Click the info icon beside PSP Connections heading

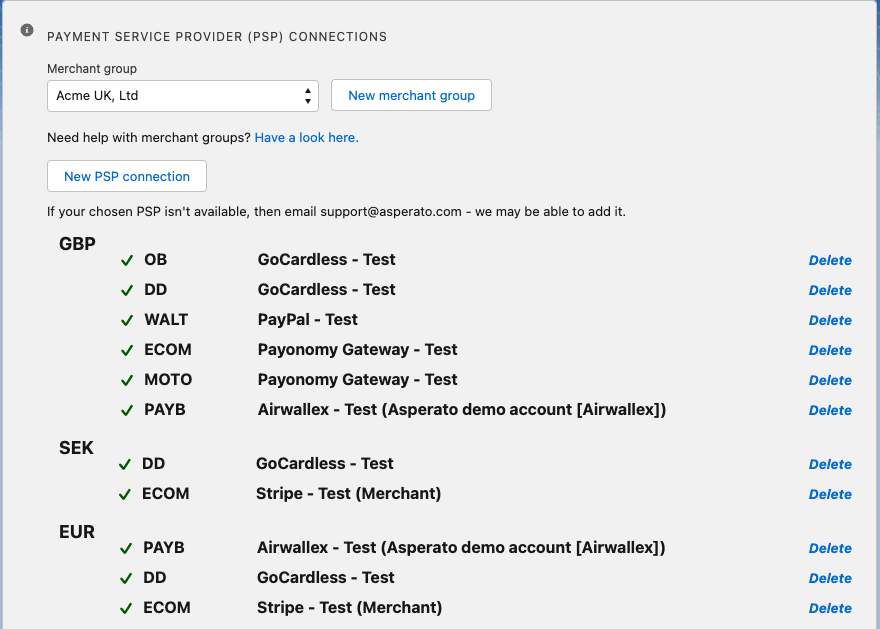[x=27, y=30]
